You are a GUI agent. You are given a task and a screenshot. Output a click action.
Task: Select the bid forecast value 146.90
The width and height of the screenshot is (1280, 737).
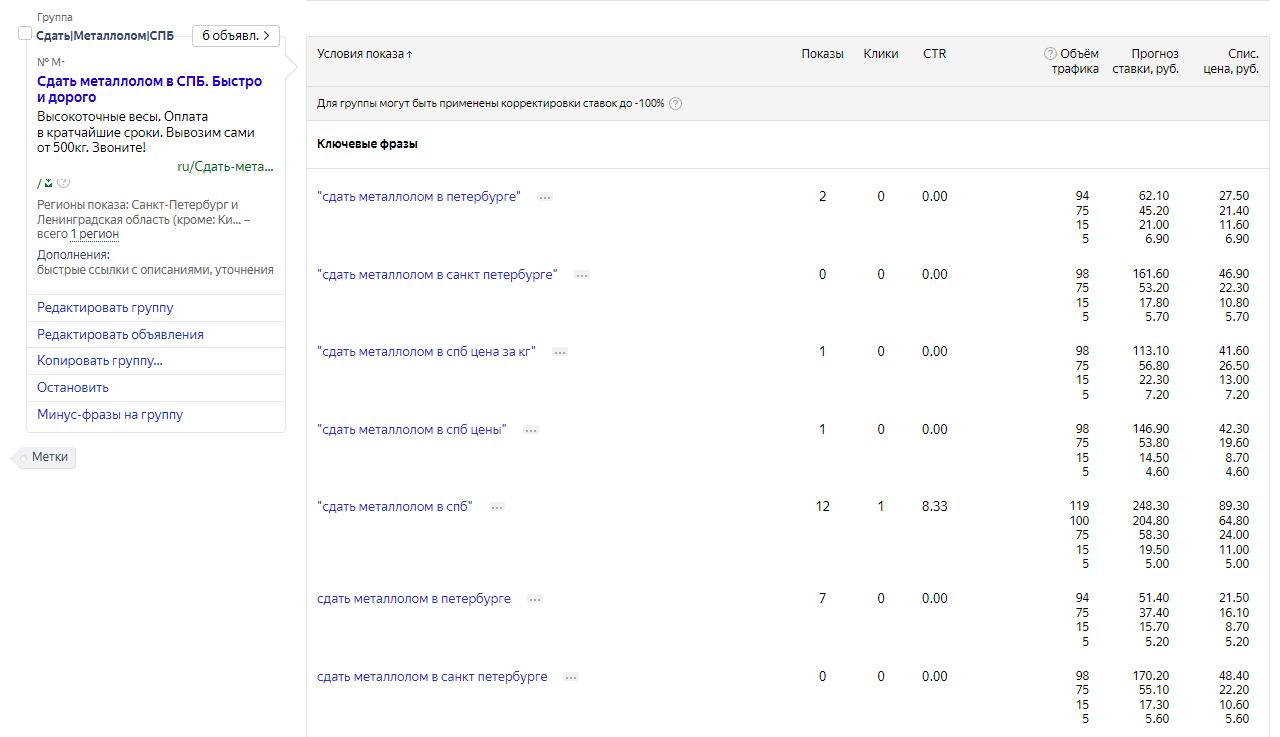[x=1153, y=429]
